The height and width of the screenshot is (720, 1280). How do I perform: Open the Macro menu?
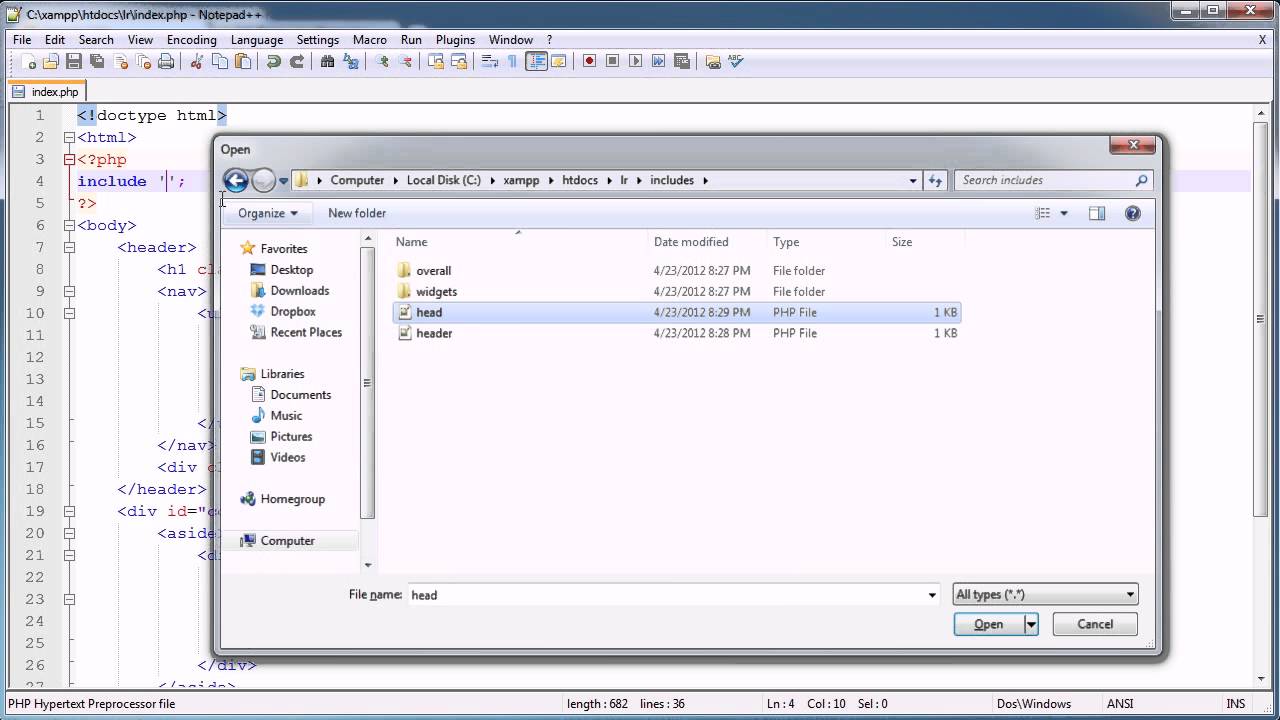point(370,40)
